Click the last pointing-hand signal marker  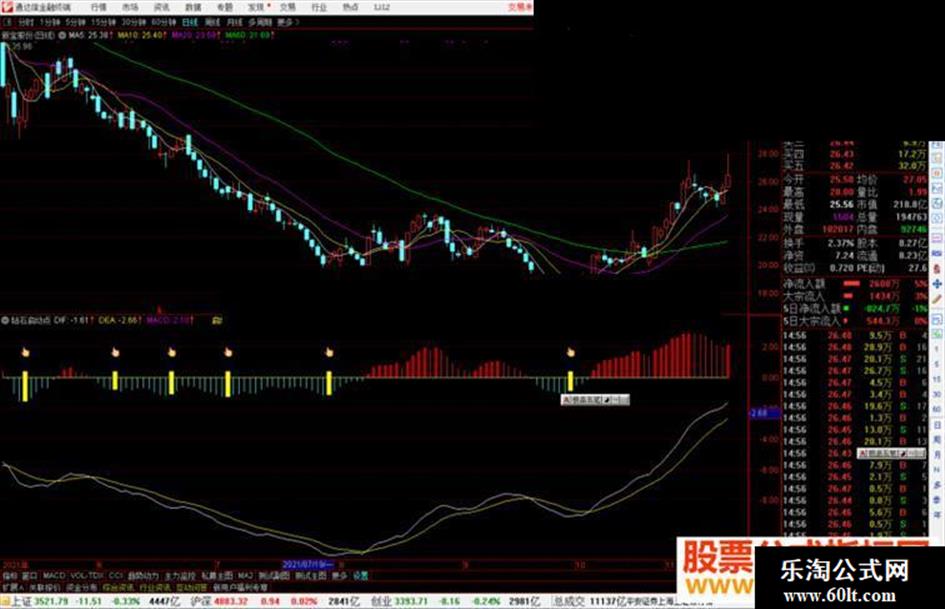pos(571,352)
